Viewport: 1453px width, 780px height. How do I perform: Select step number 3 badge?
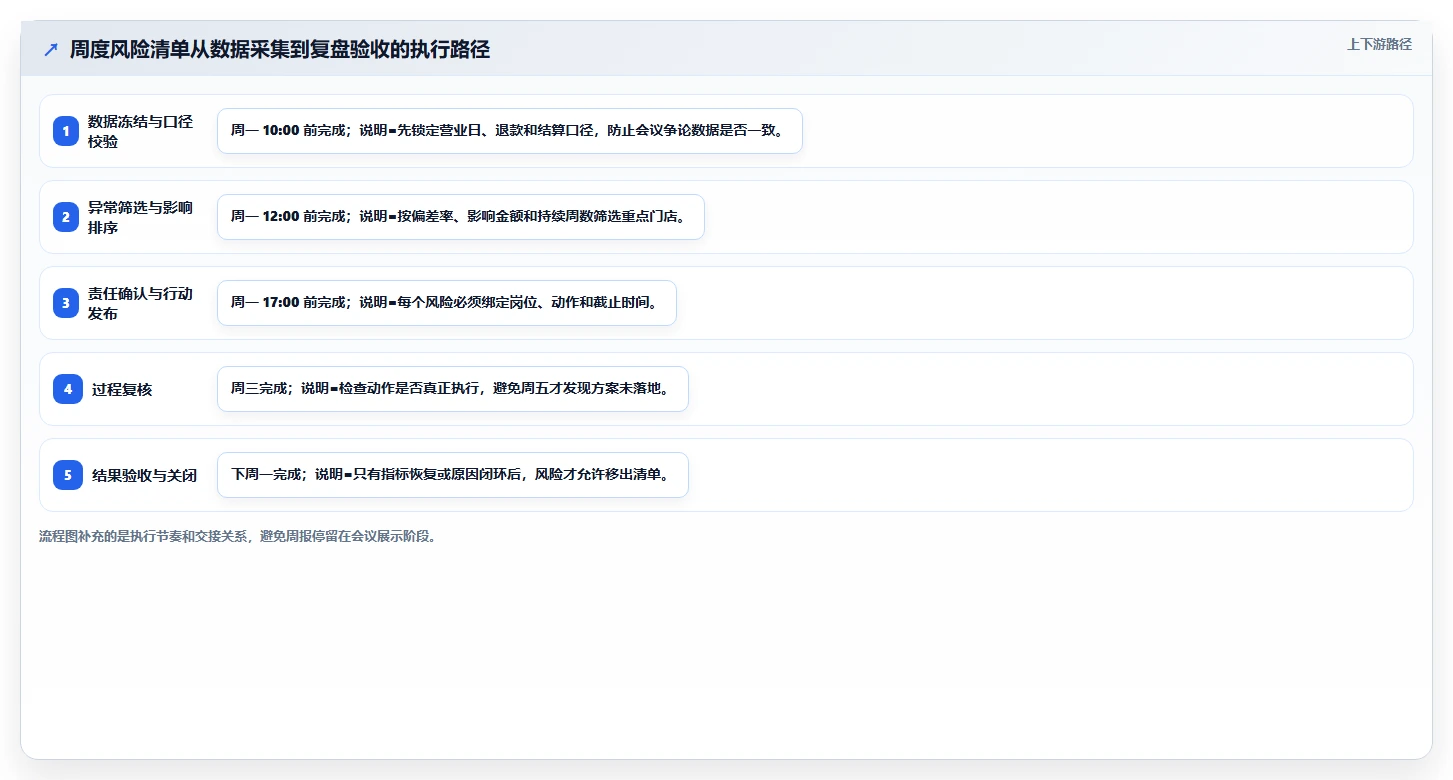(67, 303)
